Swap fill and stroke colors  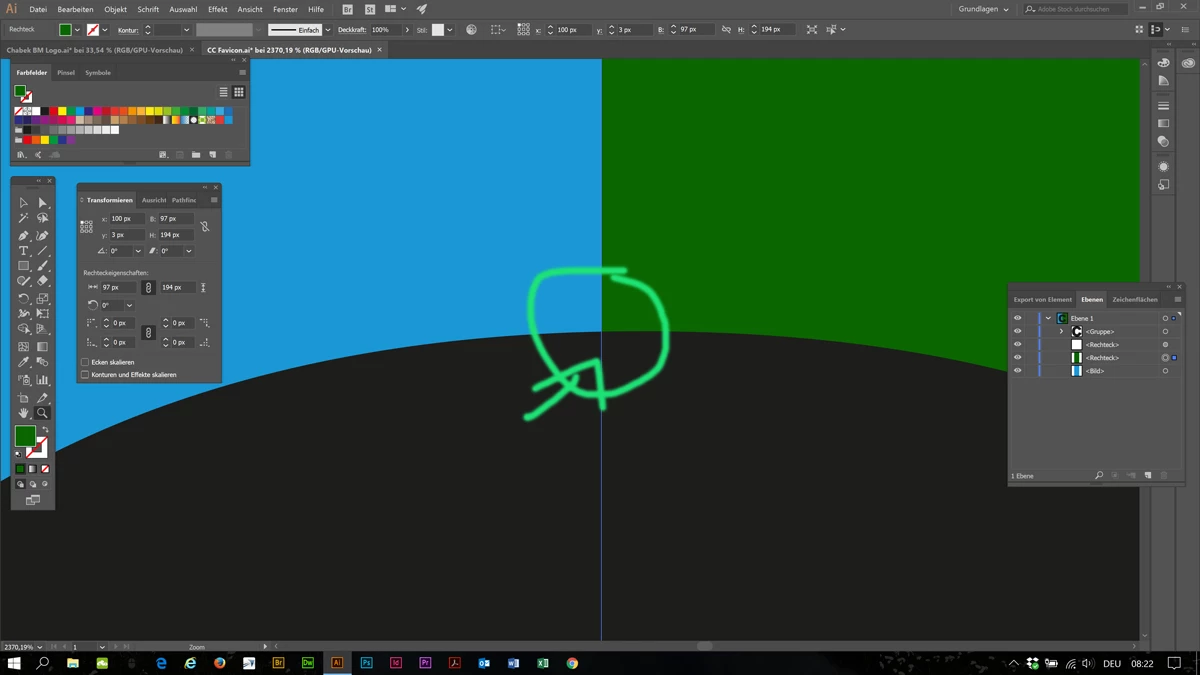point(45,430)
